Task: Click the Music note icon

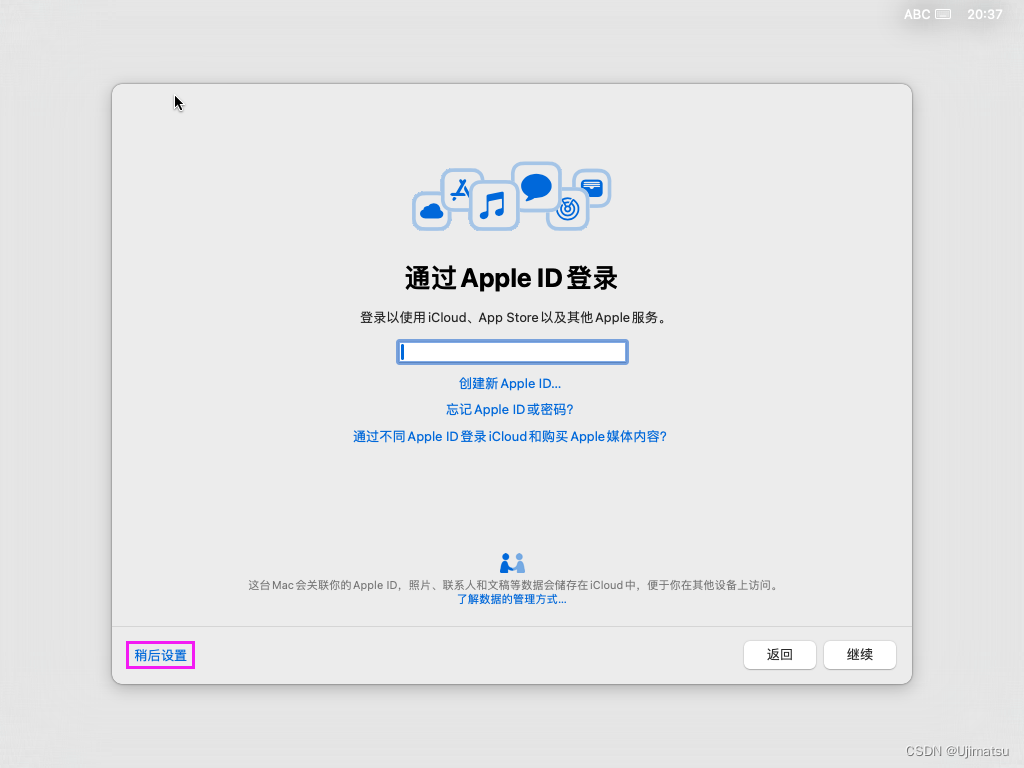Action: (x=493, y=206)
